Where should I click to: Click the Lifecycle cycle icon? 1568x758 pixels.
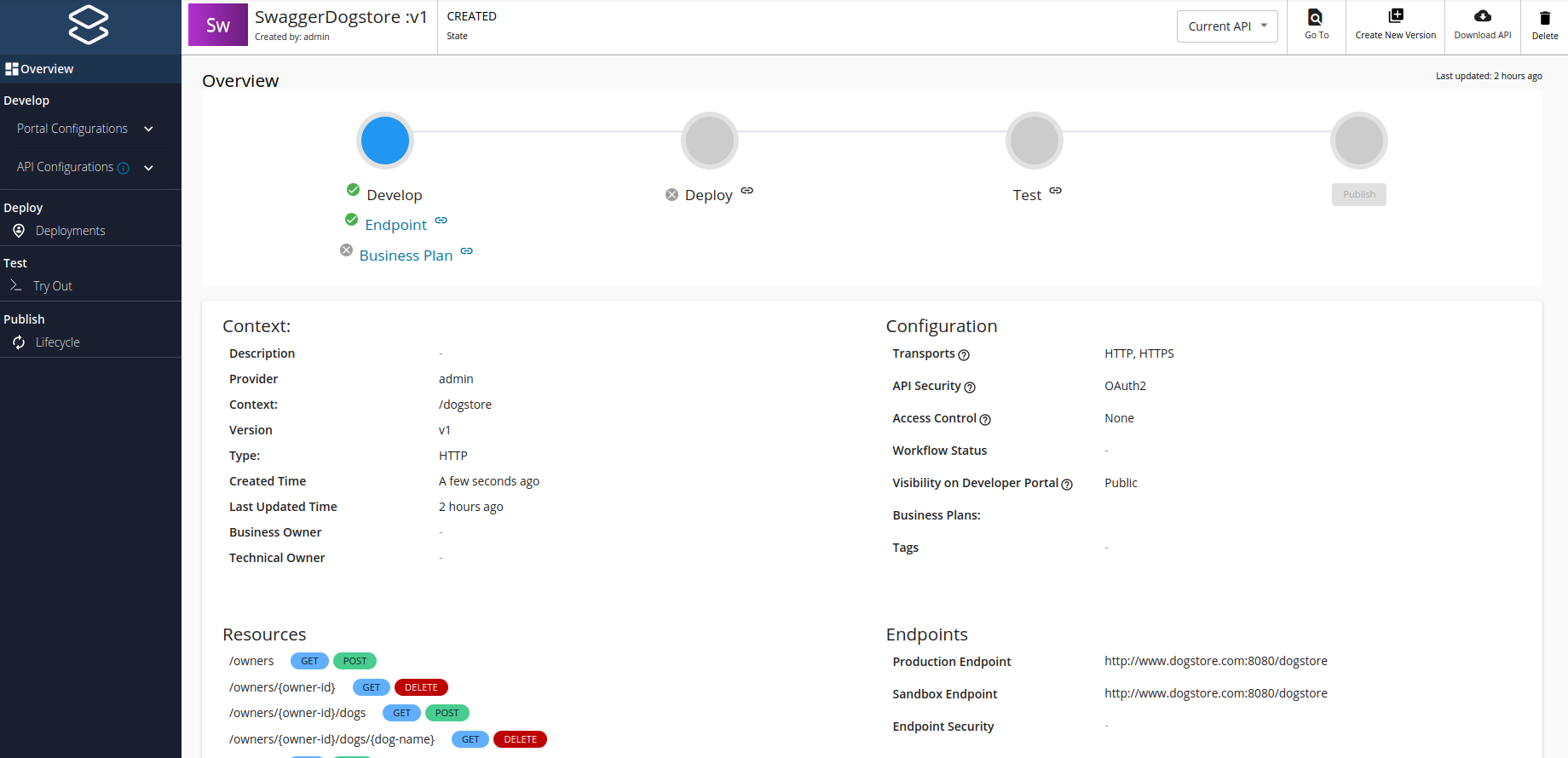(19, 342)
